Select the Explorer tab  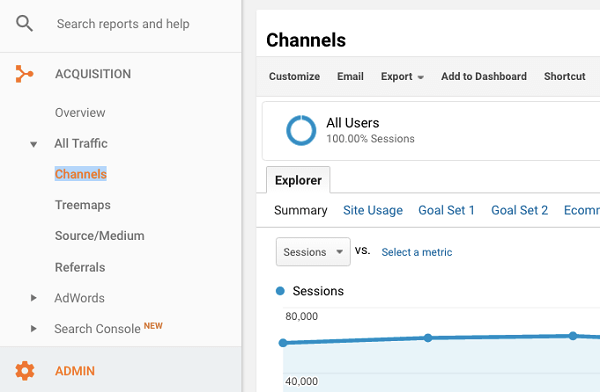point(298,180)
